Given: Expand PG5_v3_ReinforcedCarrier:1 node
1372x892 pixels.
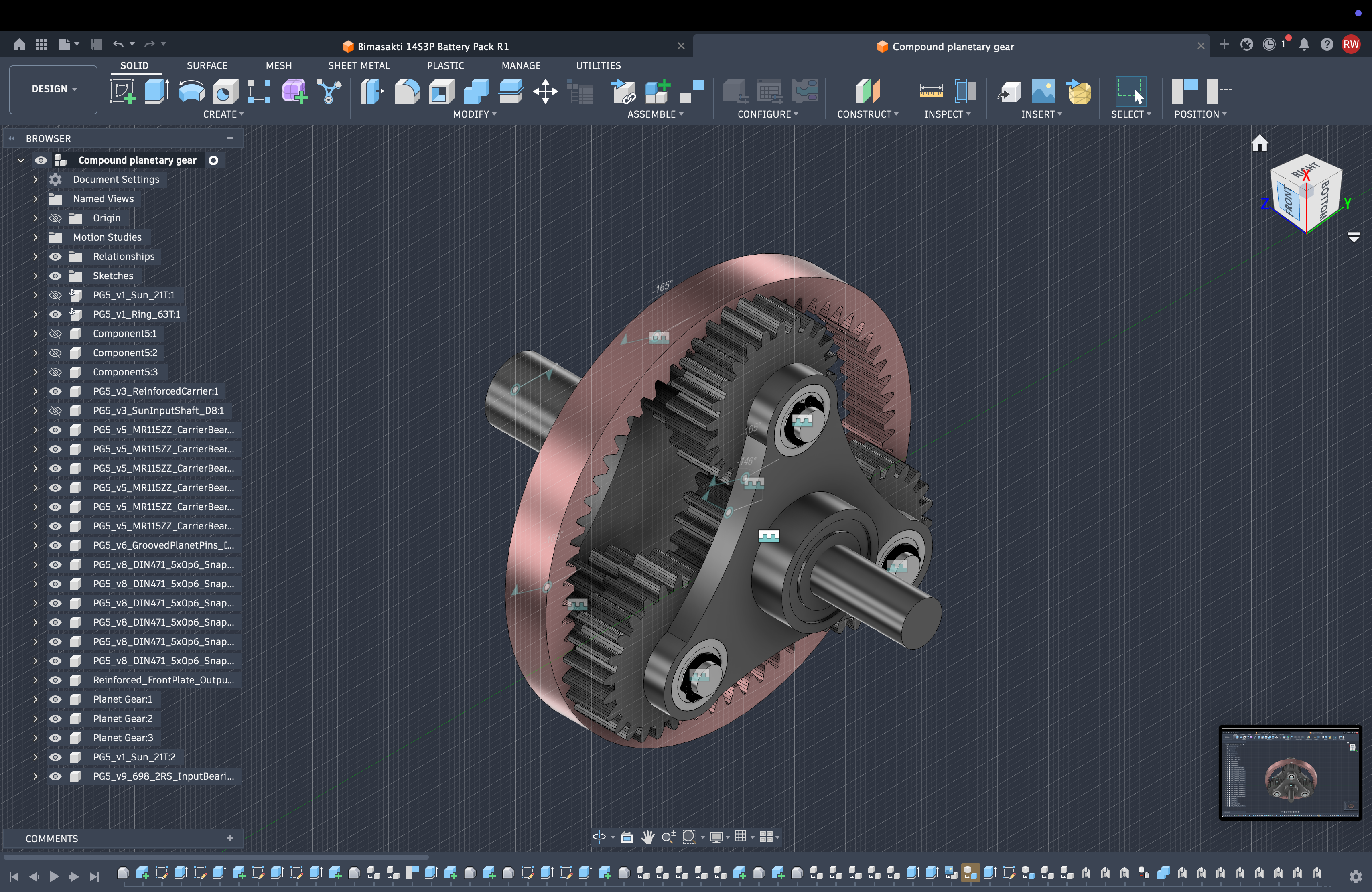Looking at the screenshot, I should 35,391.
